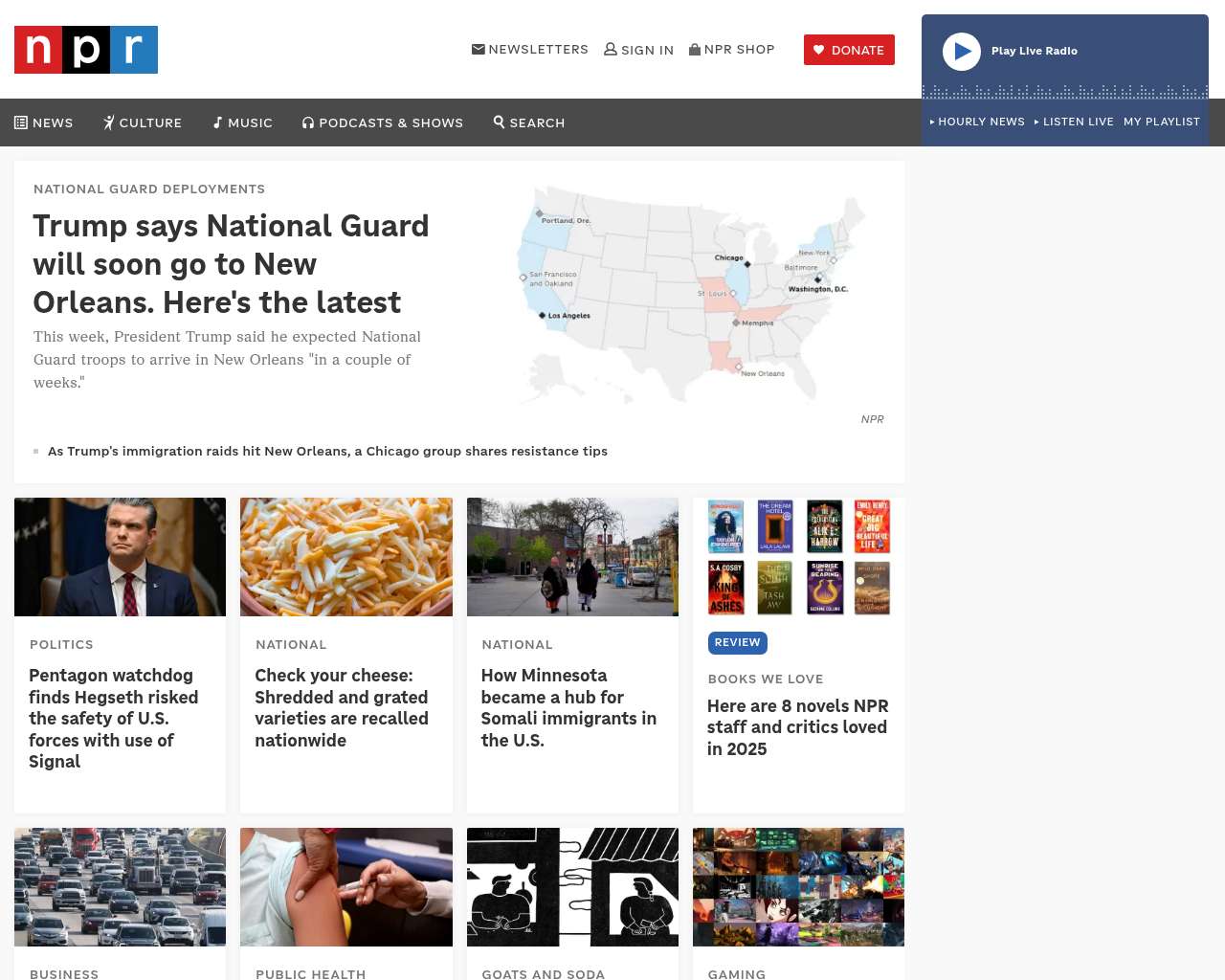Click the Music note icon

pyautogui.click(x=218, y=122)
